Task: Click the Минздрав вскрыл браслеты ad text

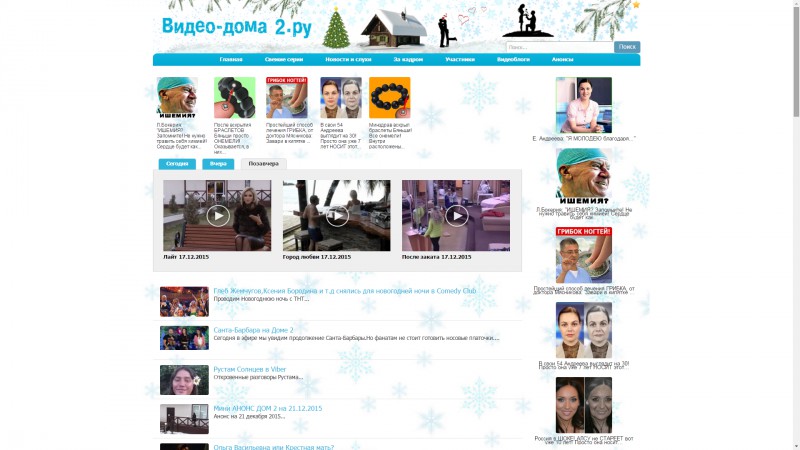Action: (390, 136)
